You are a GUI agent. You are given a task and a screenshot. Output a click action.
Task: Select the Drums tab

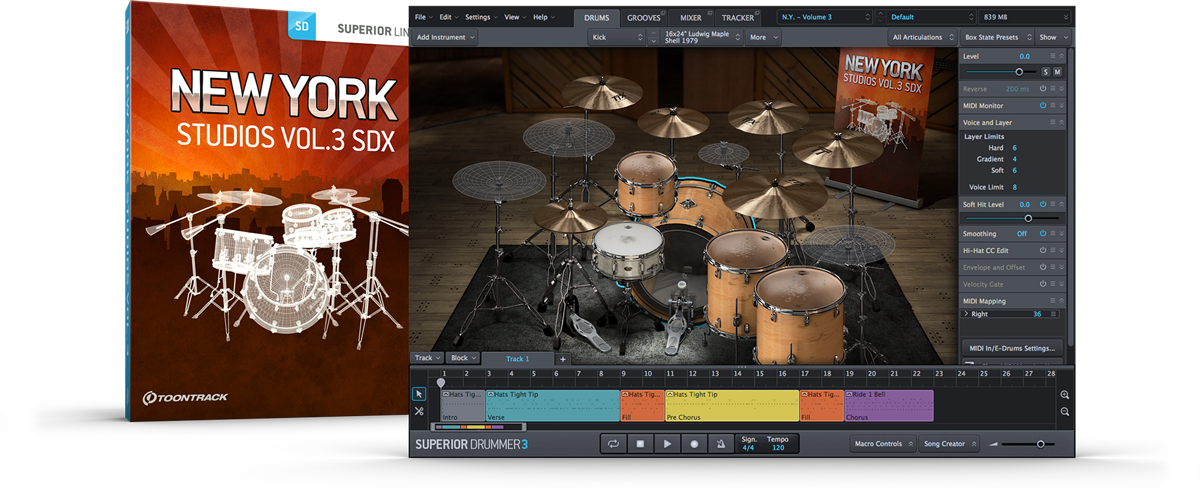coord(595,17)
